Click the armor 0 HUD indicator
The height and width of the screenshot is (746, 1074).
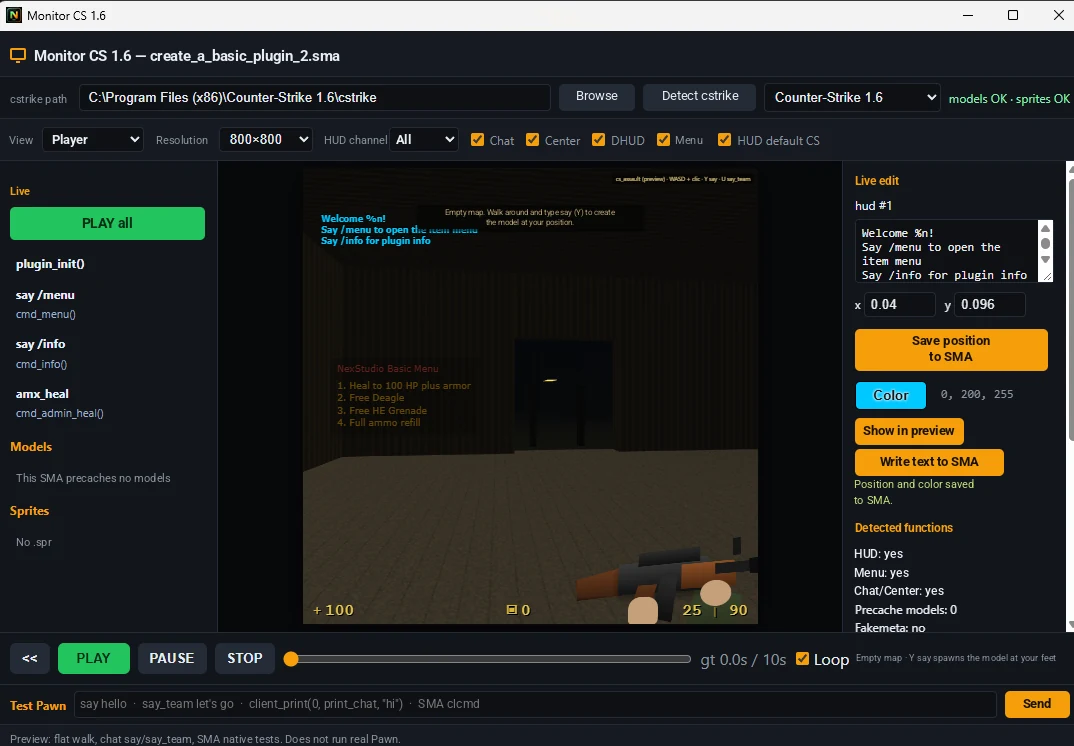point(518,610)
